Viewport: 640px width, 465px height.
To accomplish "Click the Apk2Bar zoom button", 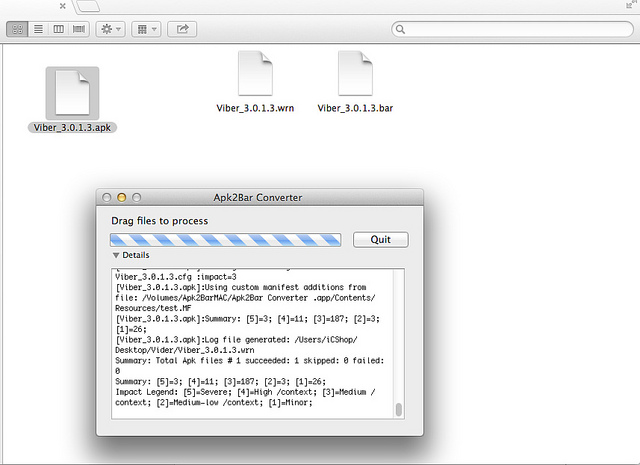I will point(137,198).
